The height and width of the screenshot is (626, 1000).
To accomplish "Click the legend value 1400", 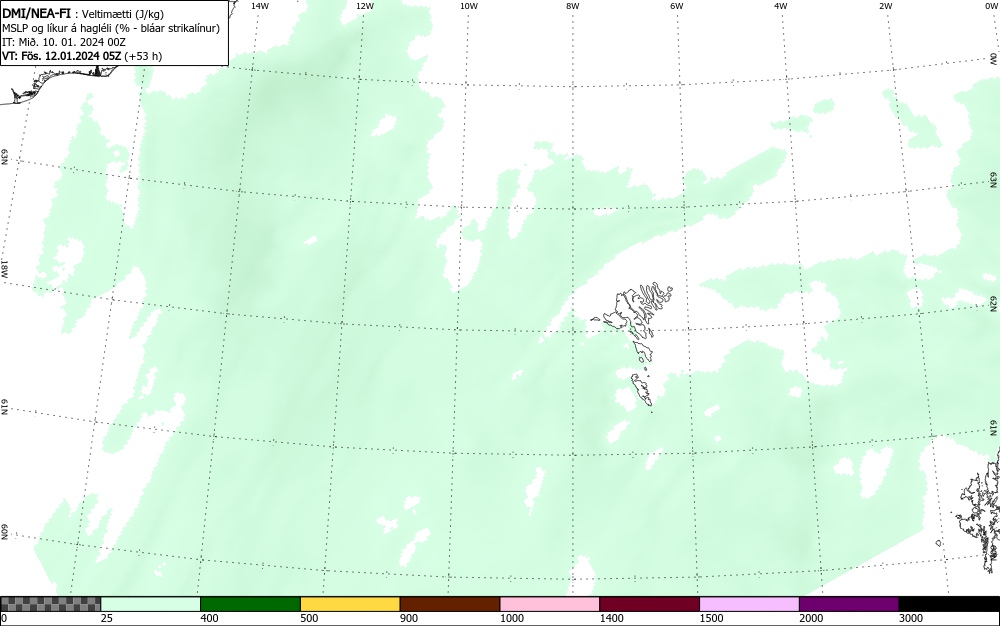I will 612,618.
